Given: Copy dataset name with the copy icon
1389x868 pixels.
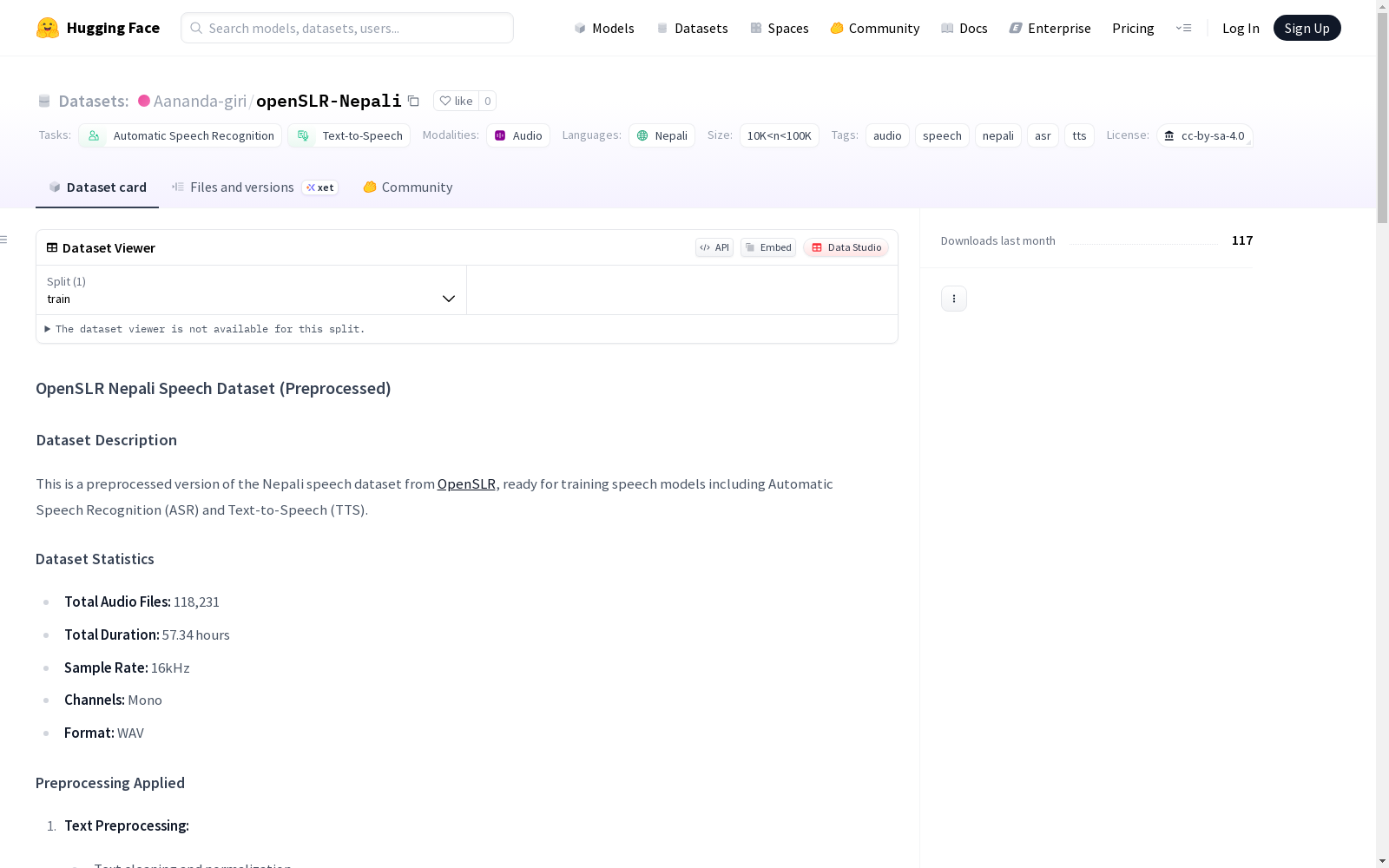Looking at the screenshot, I should 414,102.
